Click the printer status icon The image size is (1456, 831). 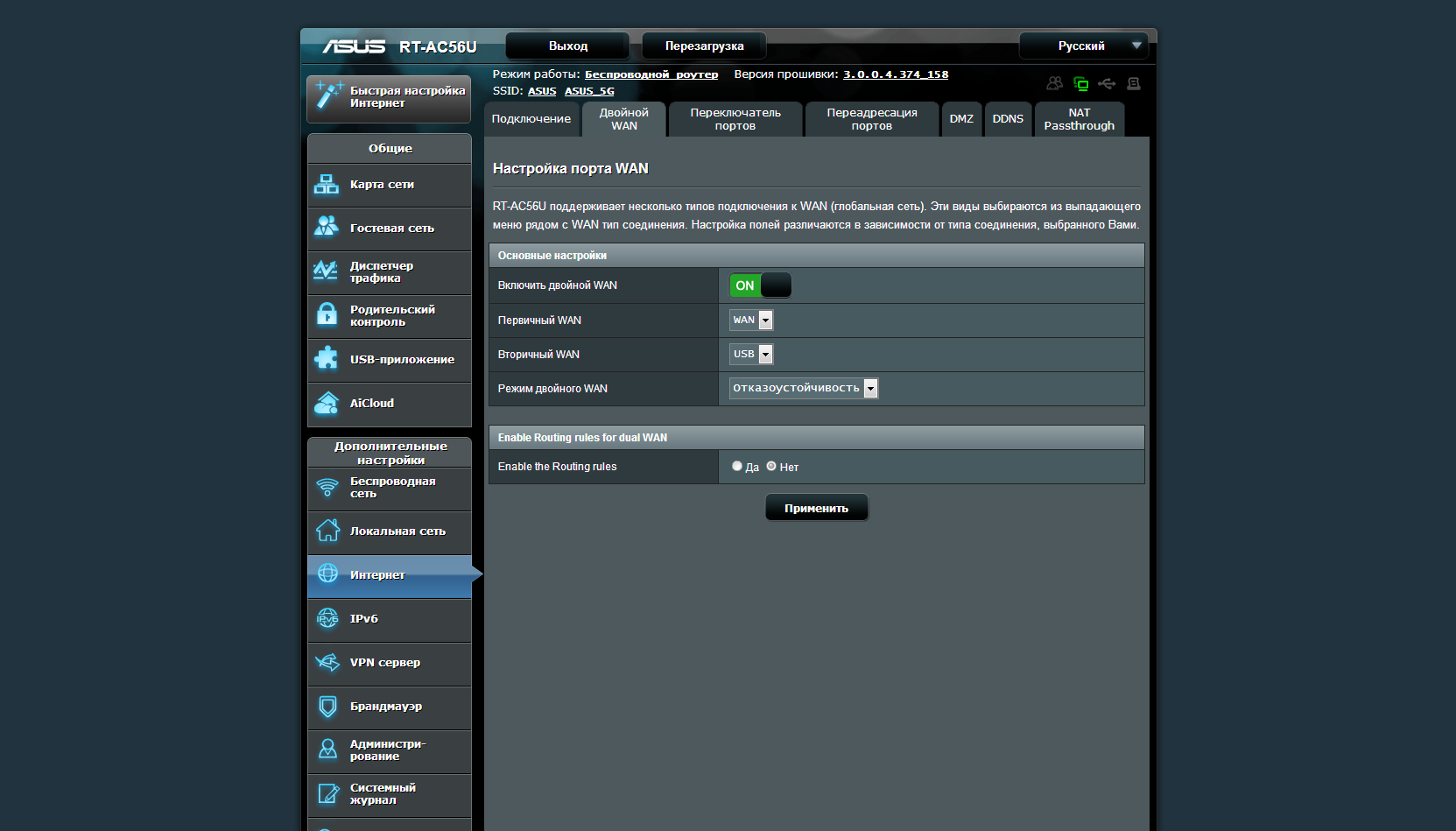pyautogui.click(x=1134, y=83)
